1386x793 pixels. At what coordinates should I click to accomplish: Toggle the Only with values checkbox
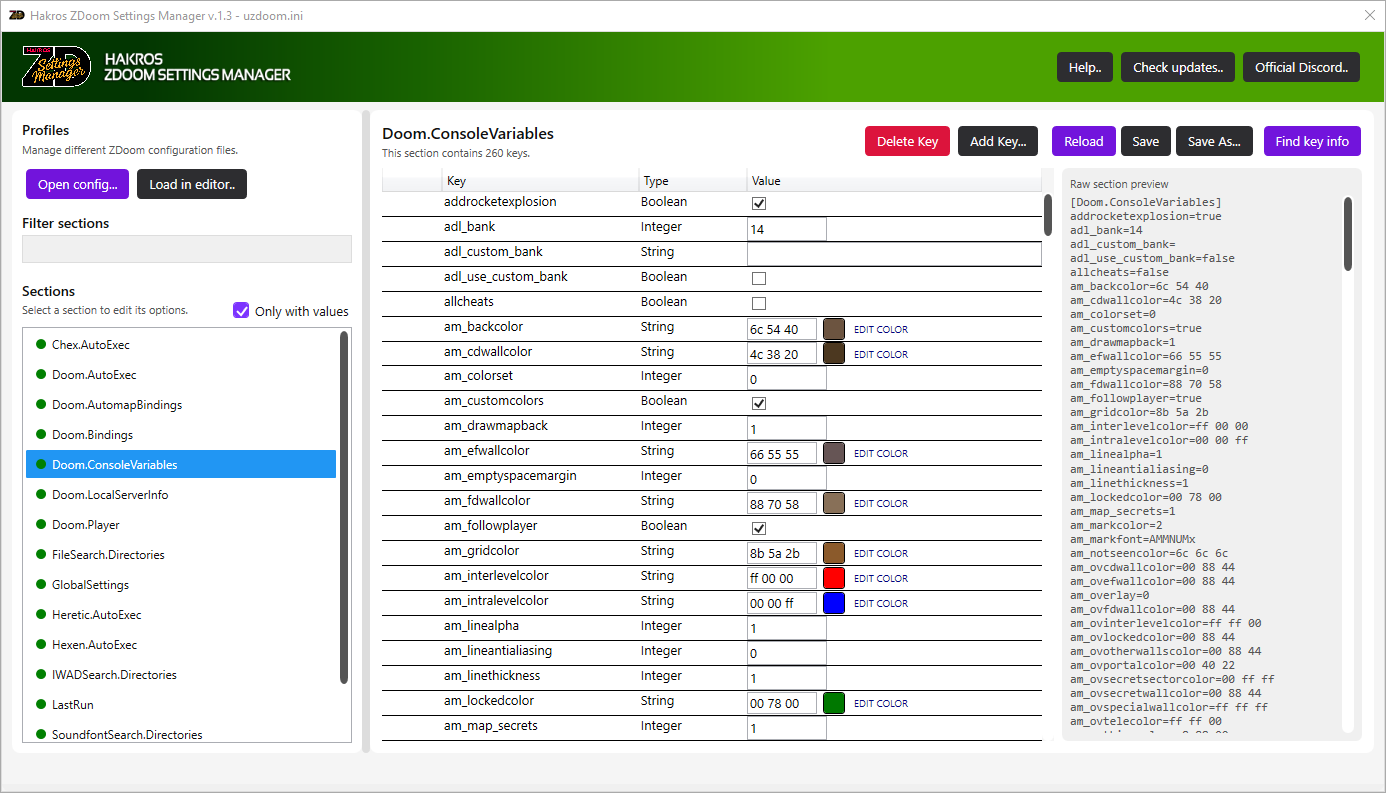pos(241,310)
